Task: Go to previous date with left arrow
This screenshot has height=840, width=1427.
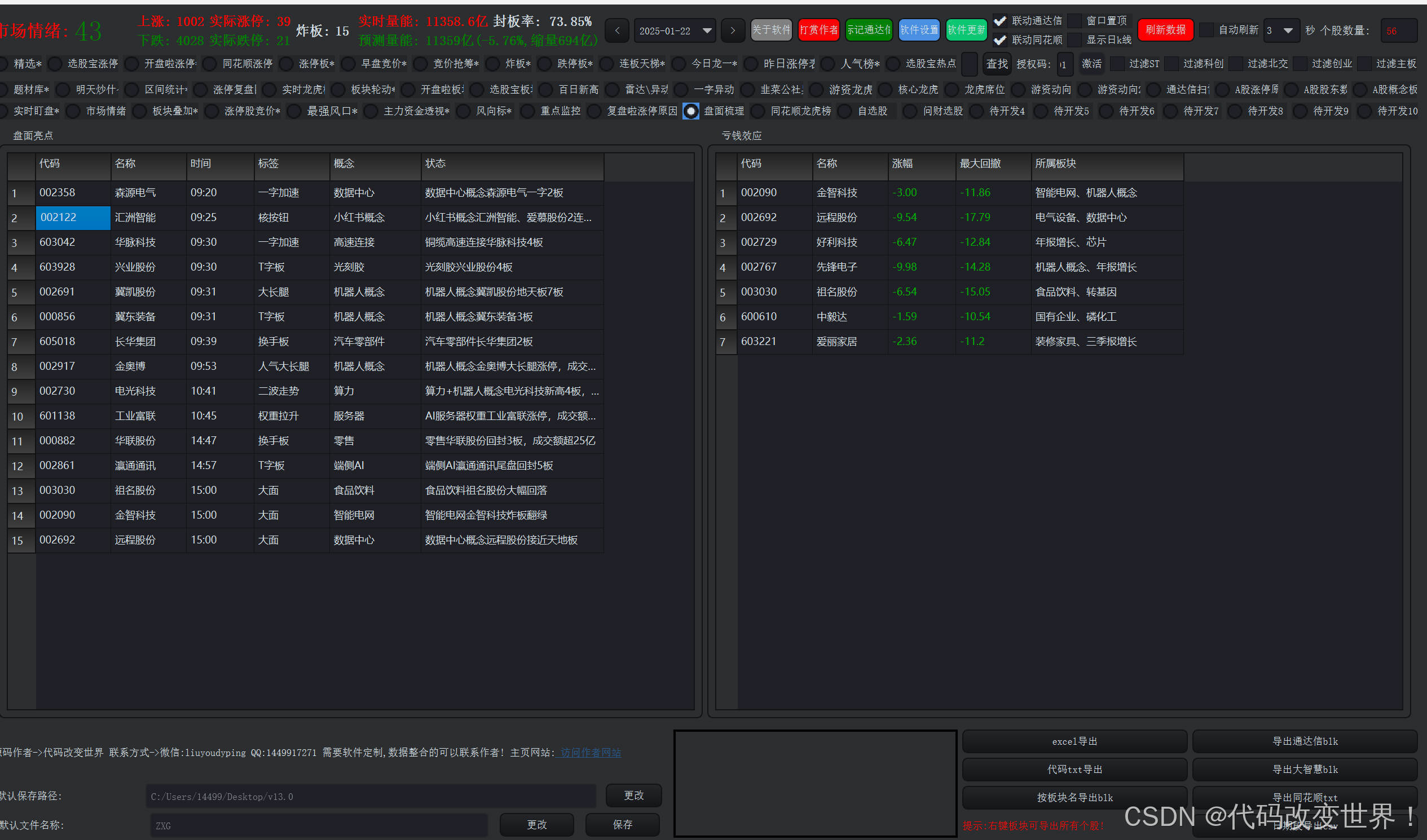Action: click(617, 30)
